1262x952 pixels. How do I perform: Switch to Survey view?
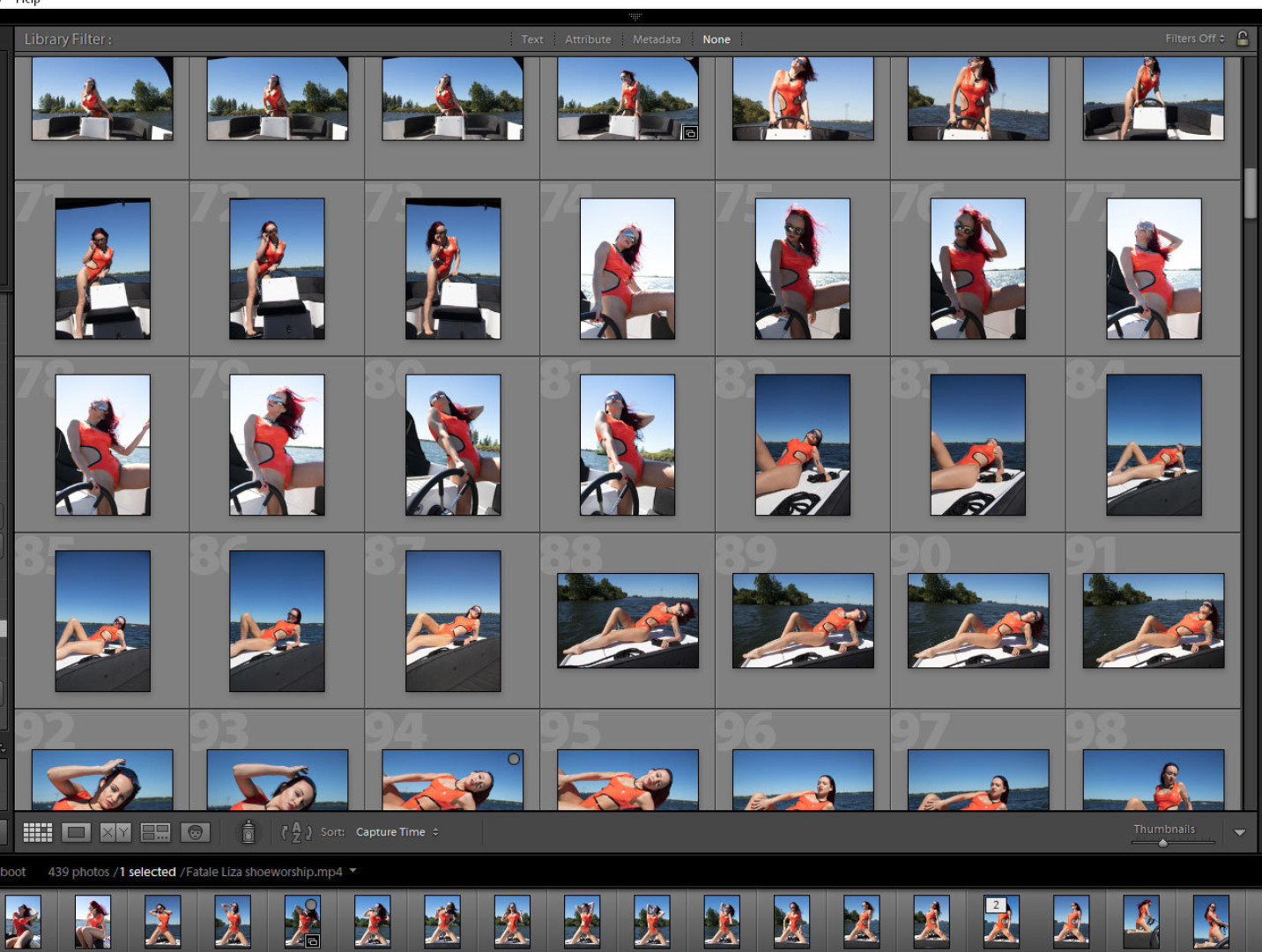(x=155, y=832)
